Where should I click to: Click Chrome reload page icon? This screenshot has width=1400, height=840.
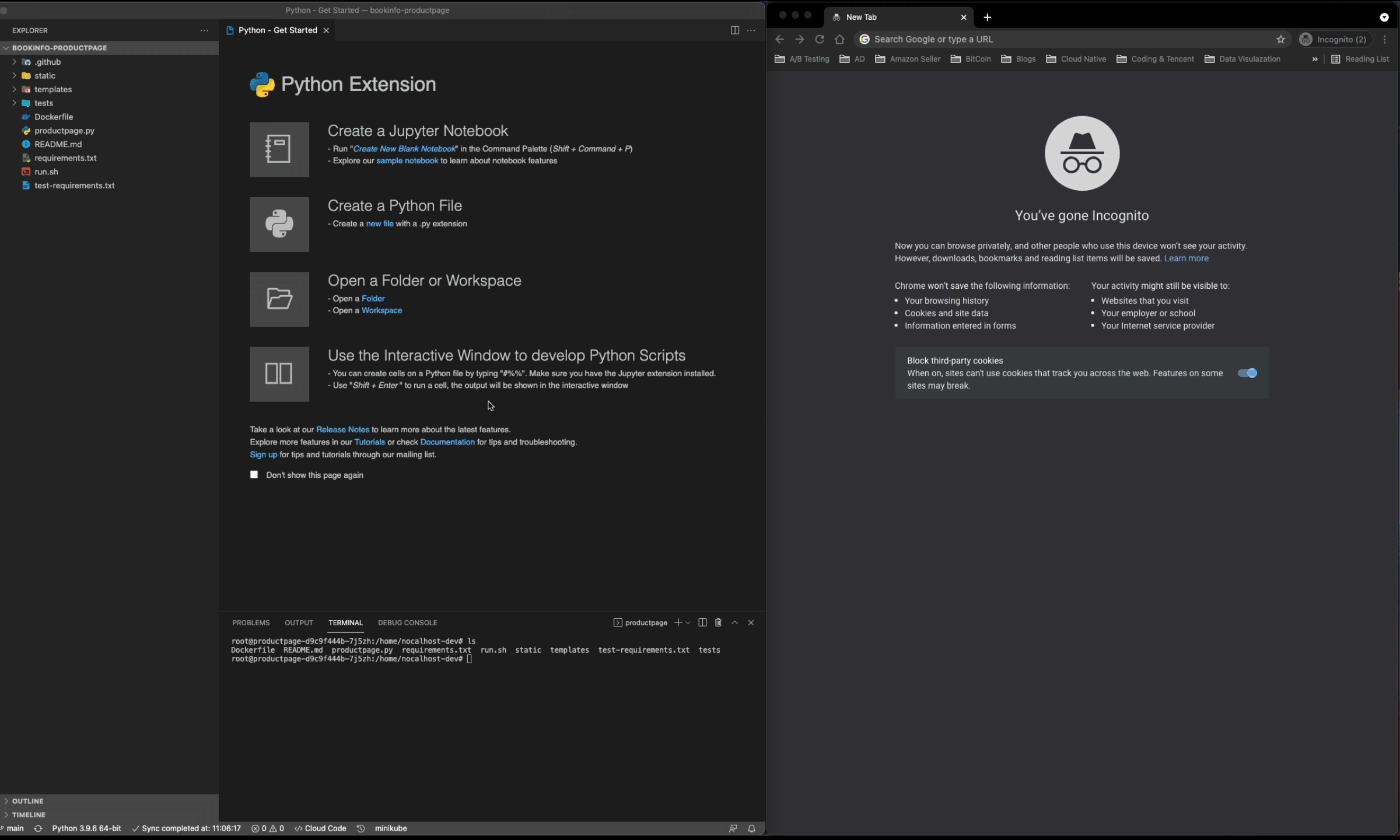820,39
